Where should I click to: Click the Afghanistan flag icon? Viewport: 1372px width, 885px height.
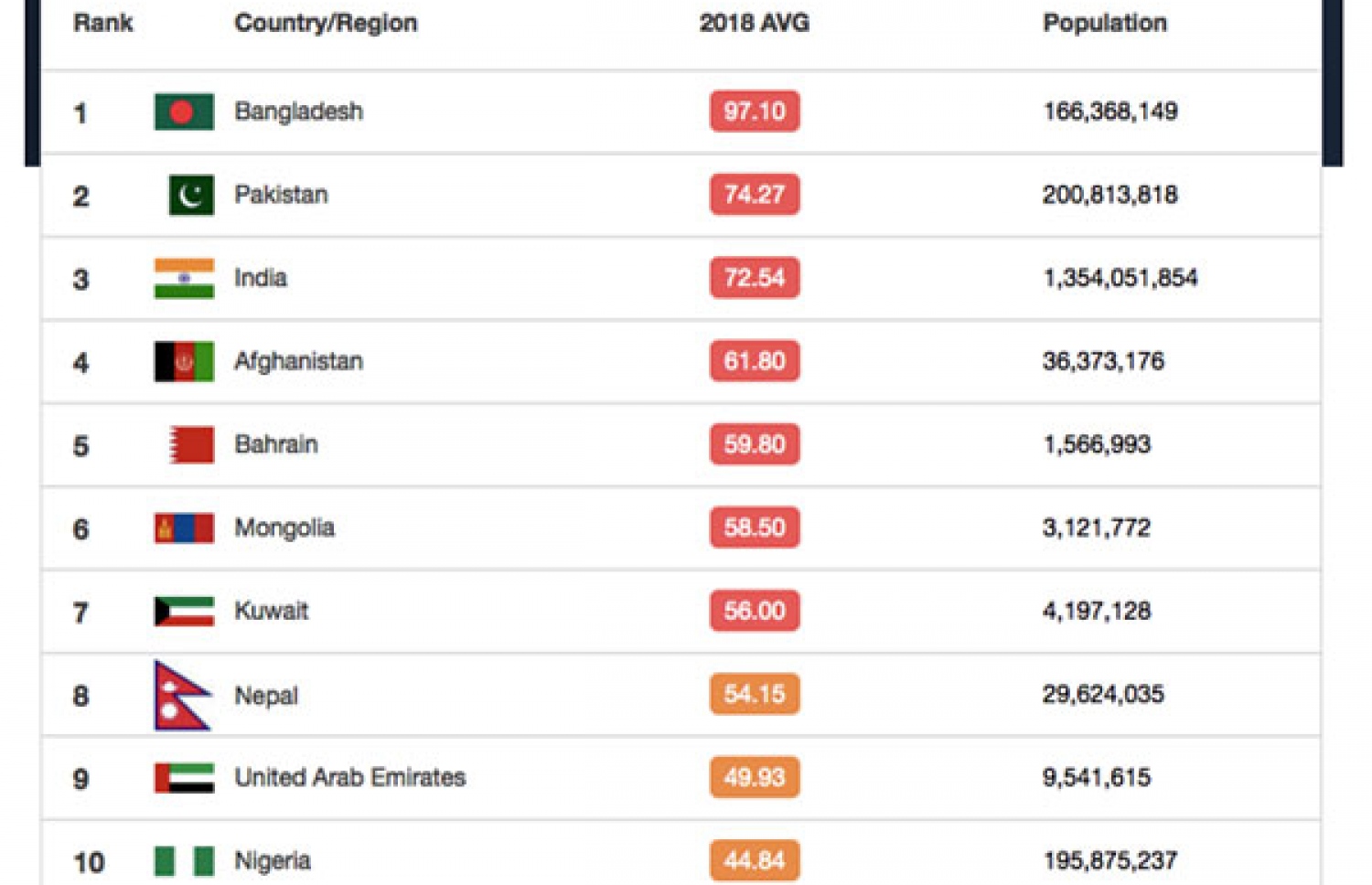tap(184, 361)
